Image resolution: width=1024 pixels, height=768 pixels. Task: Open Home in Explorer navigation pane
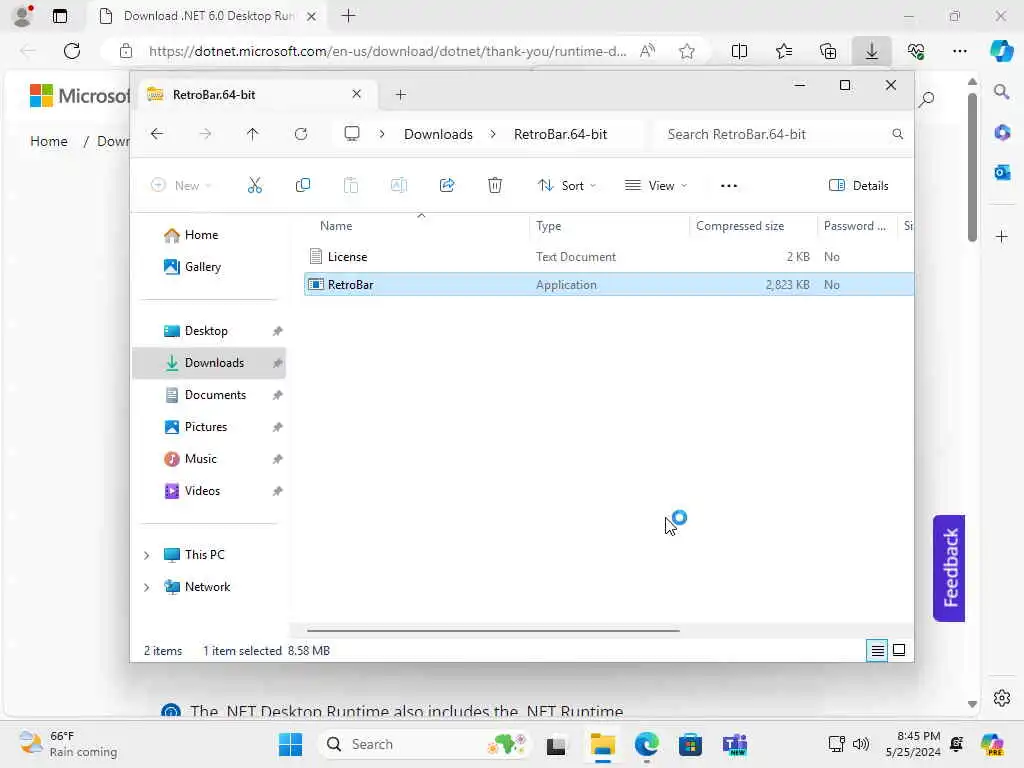tap(201, 234)
